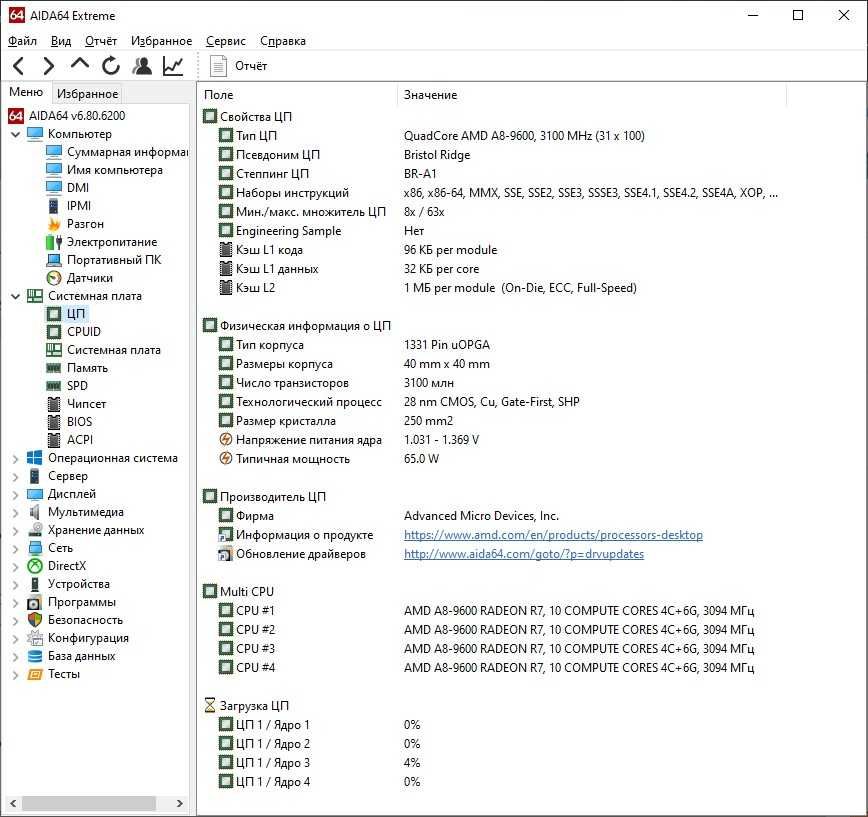This screenshot has height=817, width=868.
Task: Select the CPUID chip icon item
Action: tap(54, 332)
